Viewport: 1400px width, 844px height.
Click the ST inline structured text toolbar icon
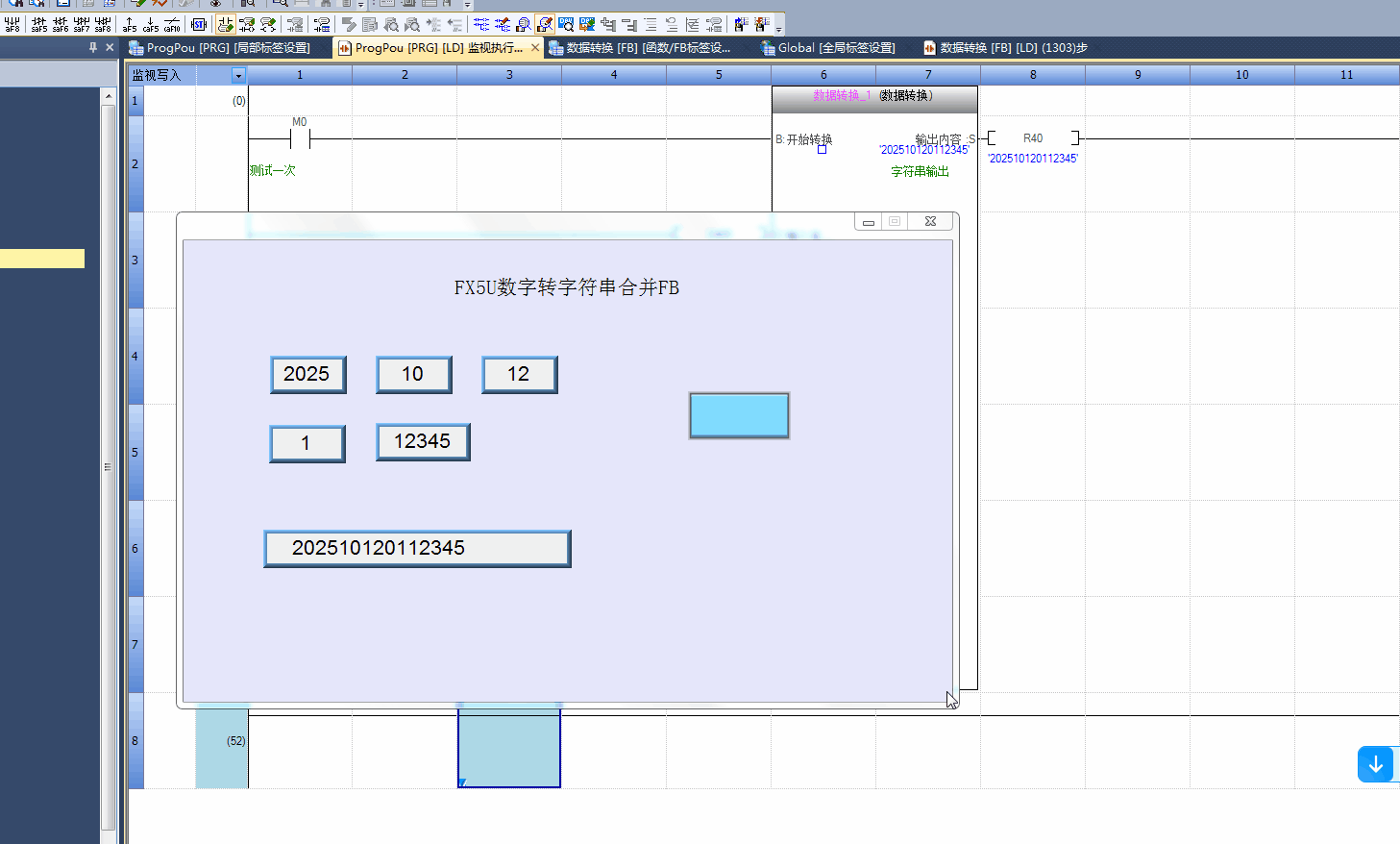tap(199, 24)
